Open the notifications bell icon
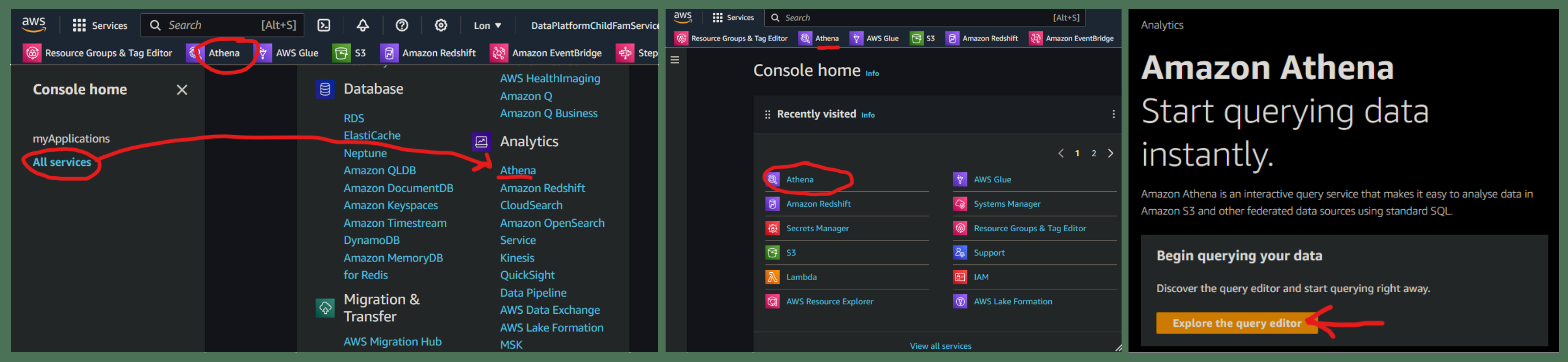The height and width of the screenshot is (362, 1568). tap(363, 25)
